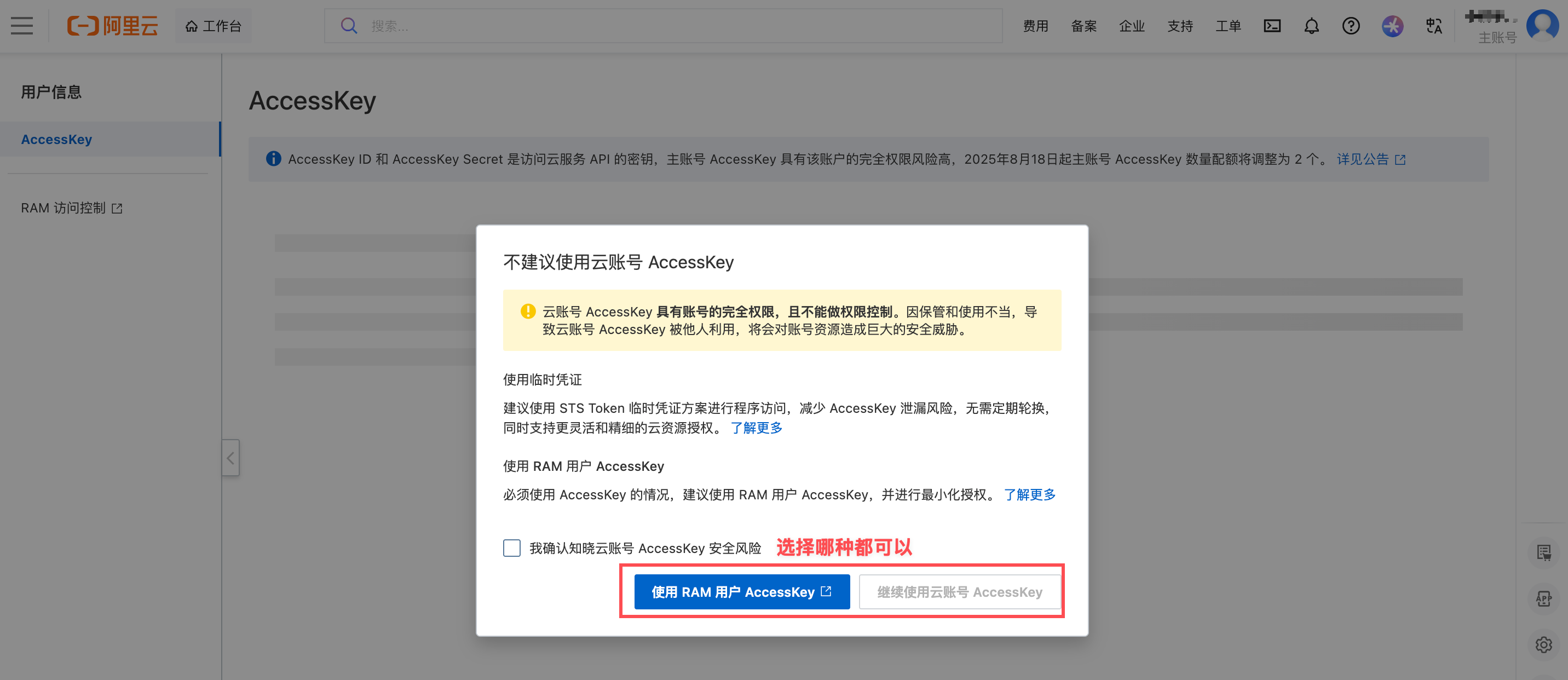Screen dimensions: 1568x680
Task: Open the 工单 menu
Action: click(x=1228, y=26)
